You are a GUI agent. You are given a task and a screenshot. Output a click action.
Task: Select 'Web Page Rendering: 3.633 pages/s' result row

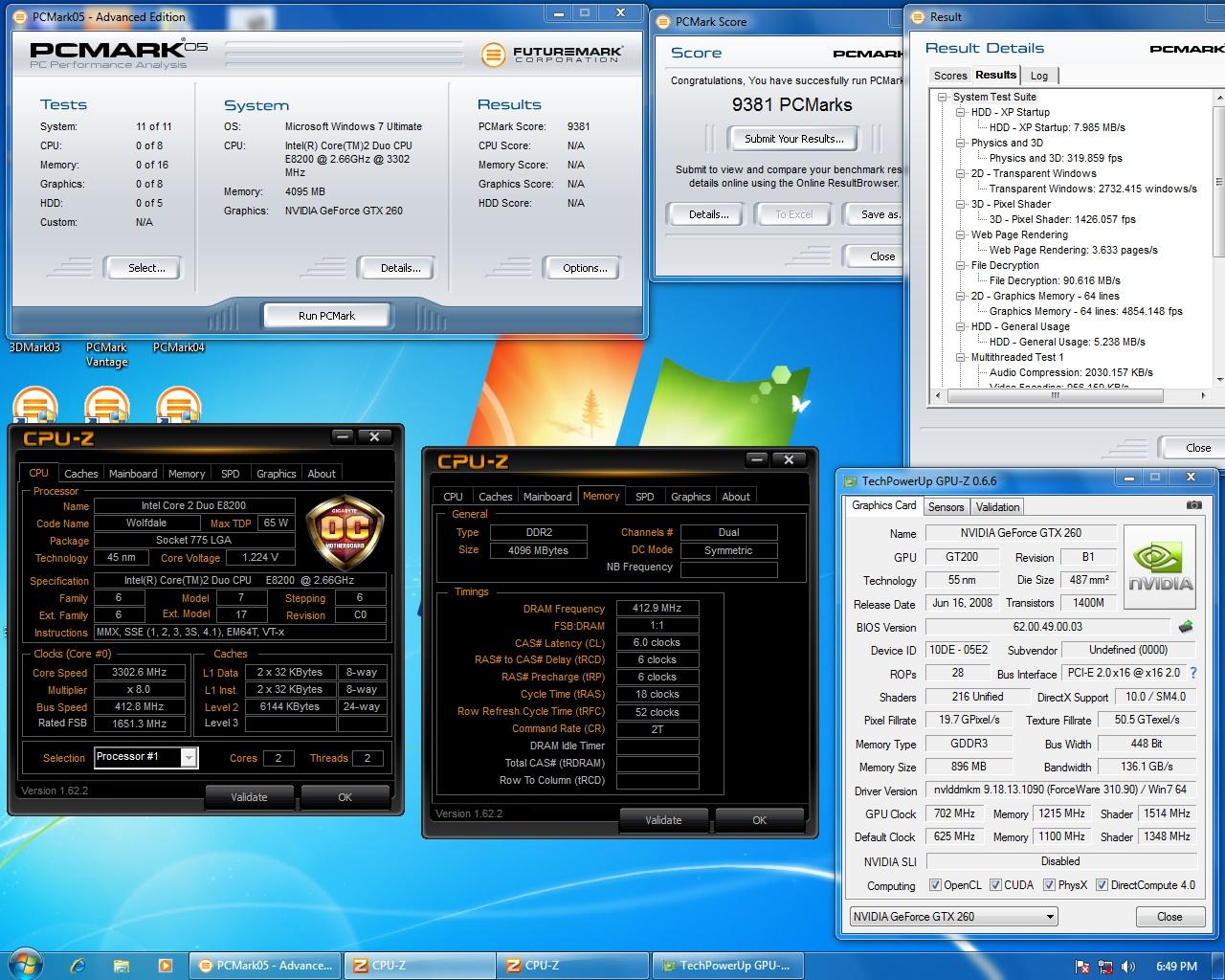[1073, 250]
